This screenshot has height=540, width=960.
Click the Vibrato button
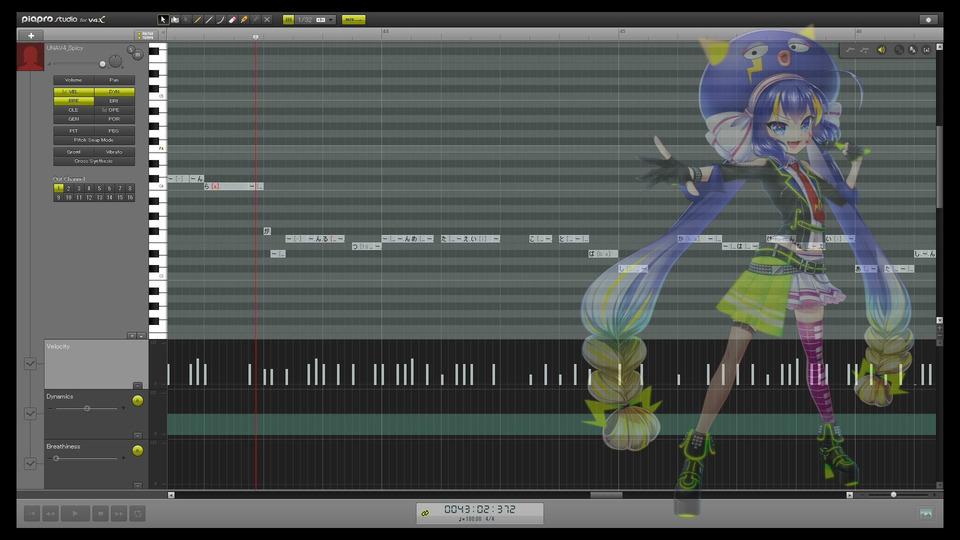click(x=114, y=152)
